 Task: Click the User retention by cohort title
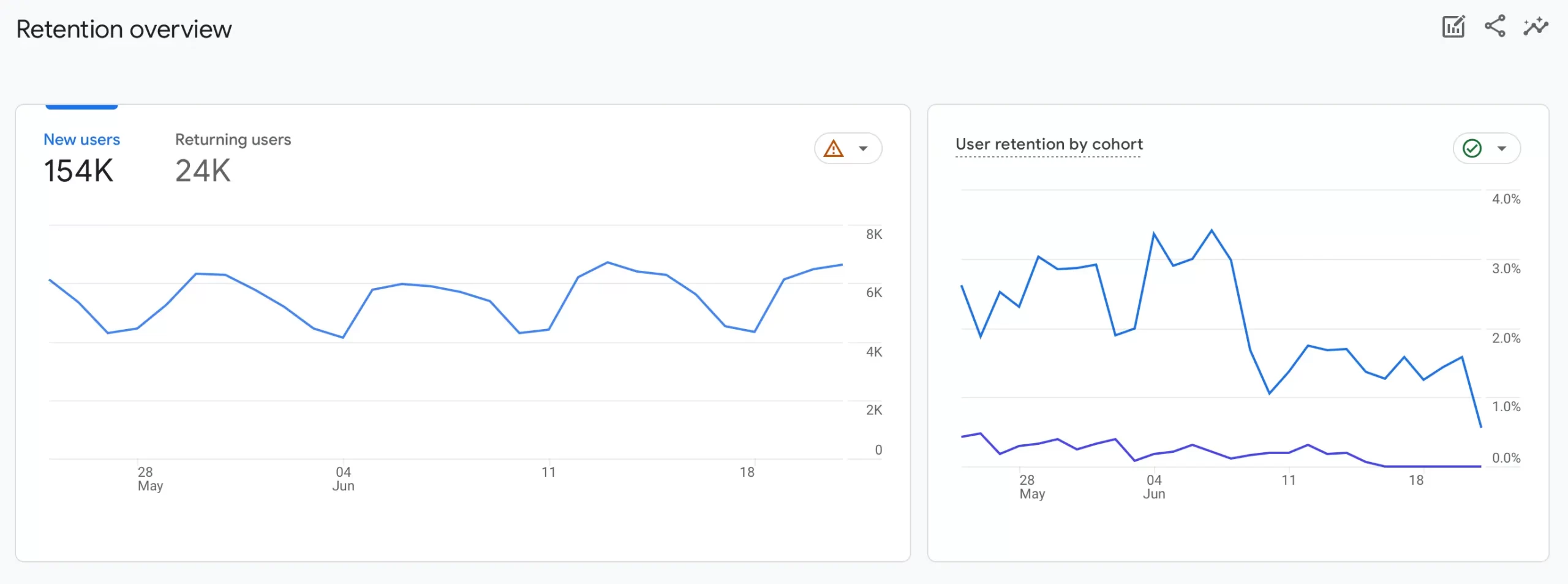[x=1049, y=145]
